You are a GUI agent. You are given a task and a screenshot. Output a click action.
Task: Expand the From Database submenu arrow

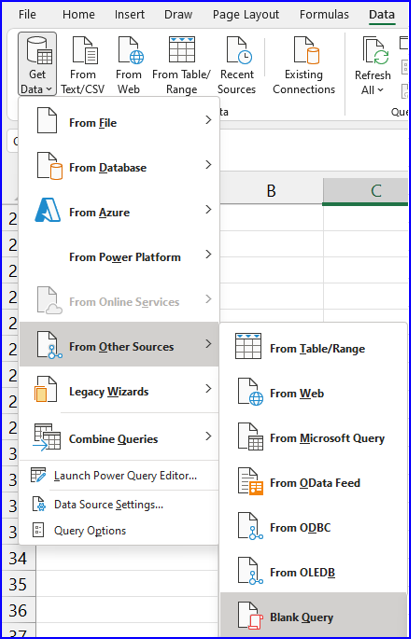(208, 165)
